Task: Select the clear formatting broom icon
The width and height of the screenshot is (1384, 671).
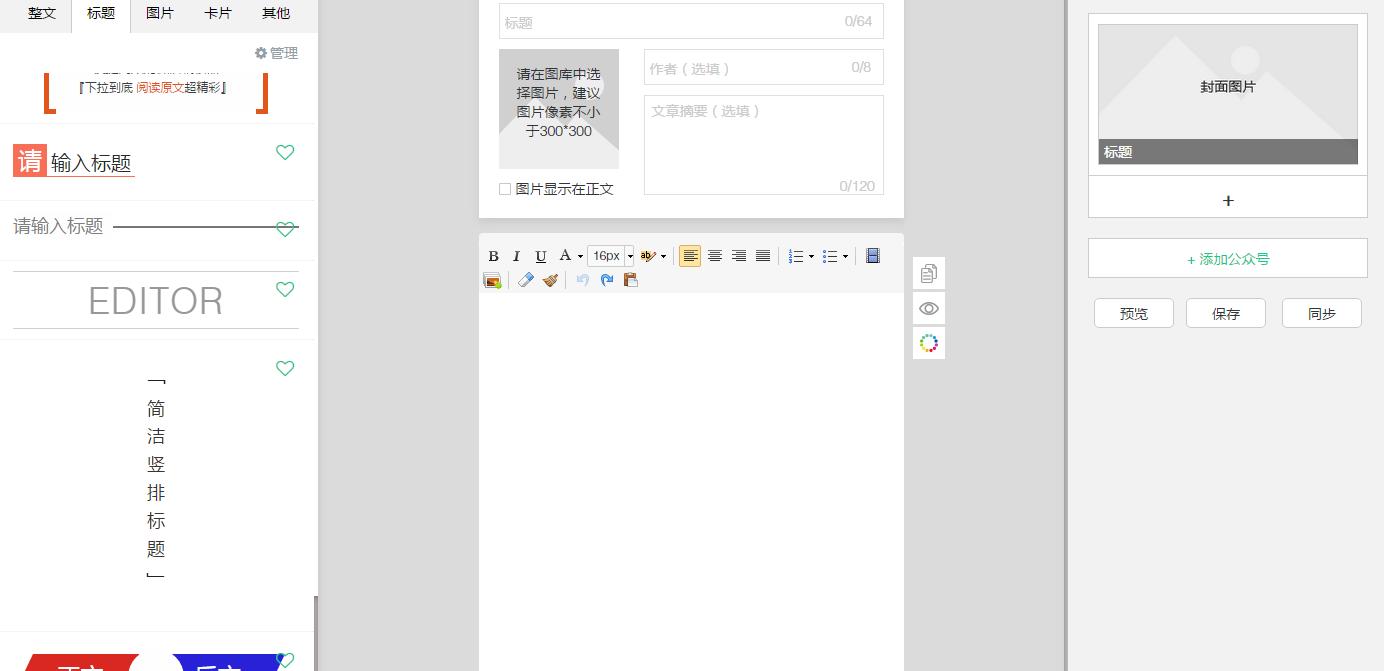Action: coord(550,281)
